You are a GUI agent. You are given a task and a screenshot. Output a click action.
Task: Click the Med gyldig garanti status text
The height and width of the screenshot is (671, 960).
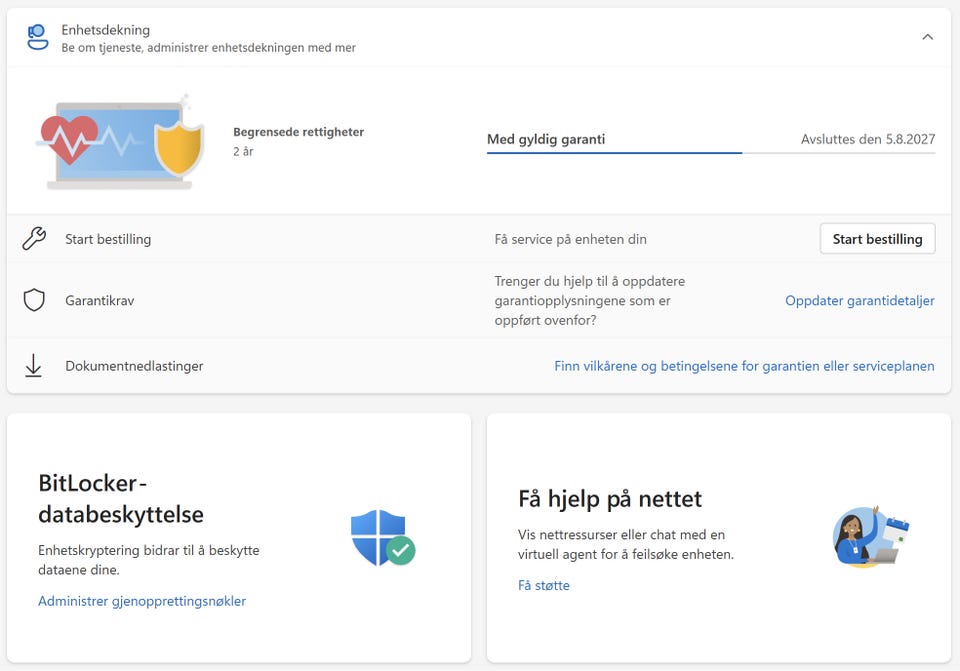(x=546, y=139)
